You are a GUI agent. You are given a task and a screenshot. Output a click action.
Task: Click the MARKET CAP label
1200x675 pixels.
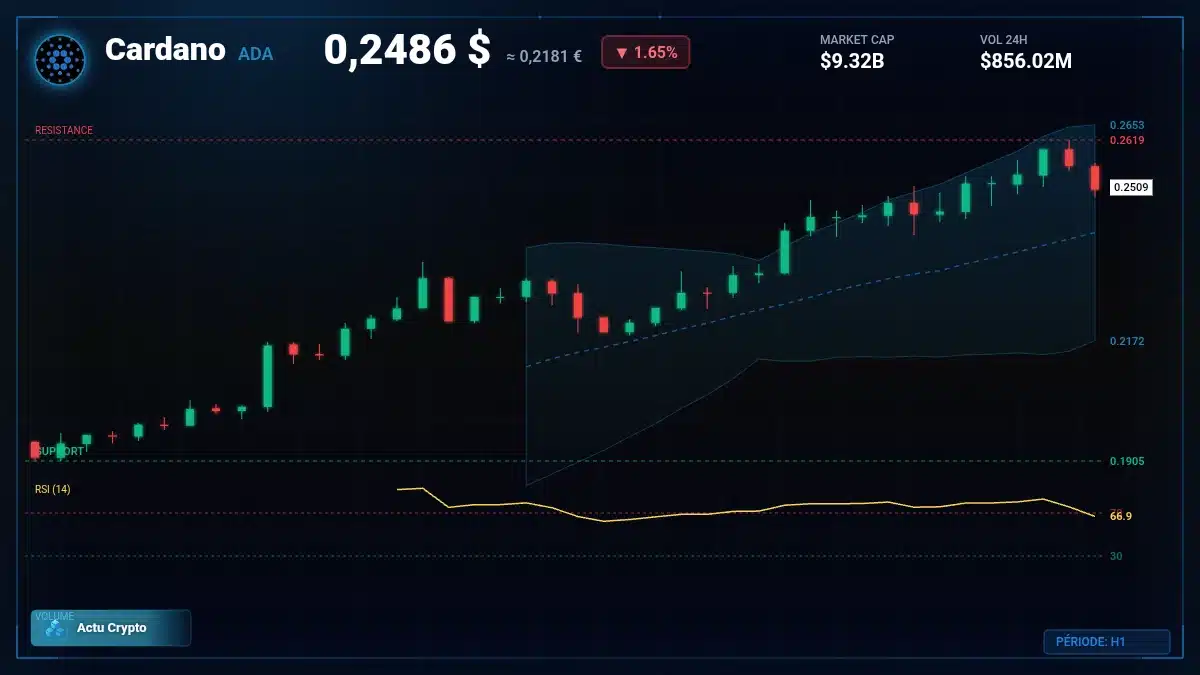point(857,40)
